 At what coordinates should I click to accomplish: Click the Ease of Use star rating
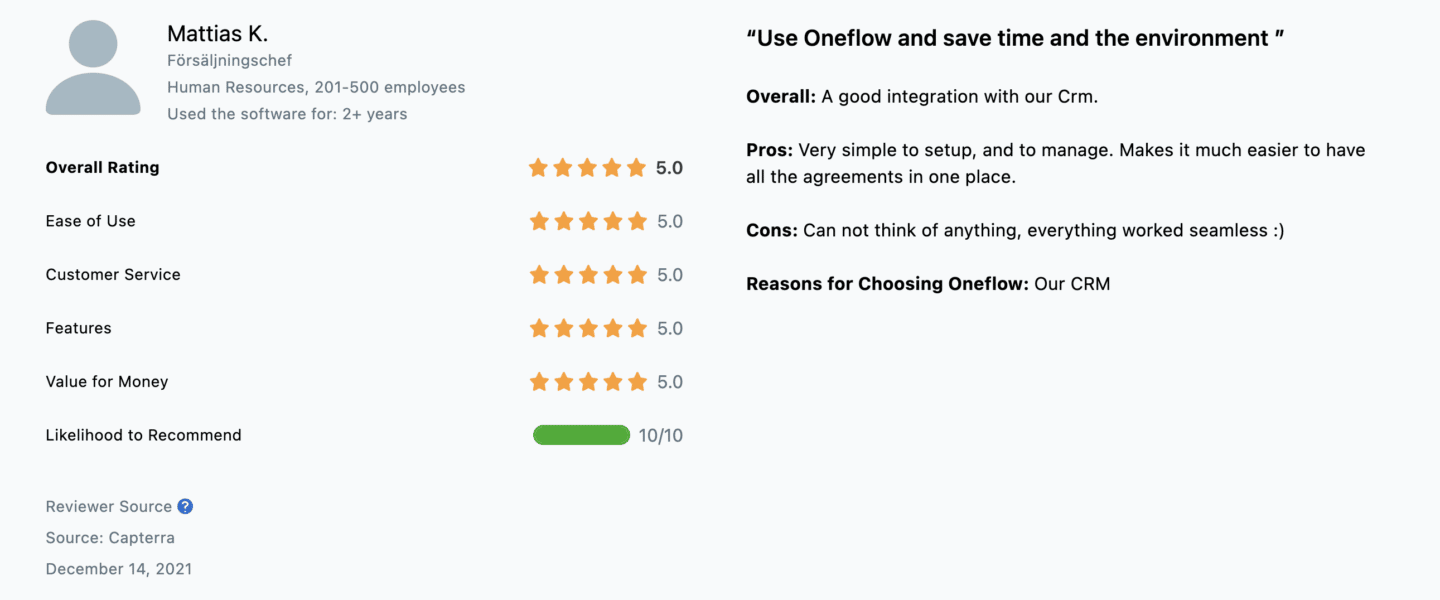[587, 221]
